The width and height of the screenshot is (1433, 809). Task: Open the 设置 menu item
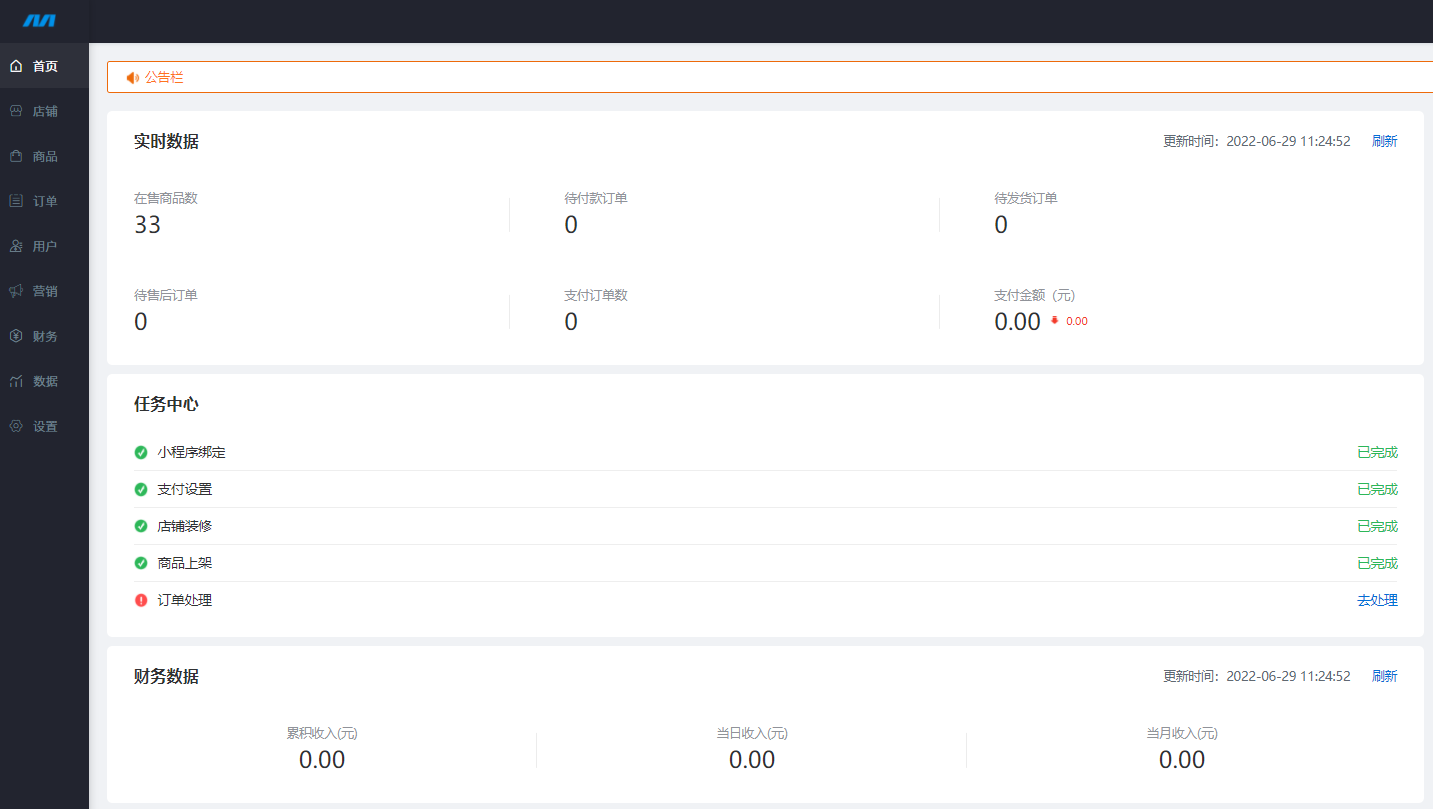(x=45, y=426)
